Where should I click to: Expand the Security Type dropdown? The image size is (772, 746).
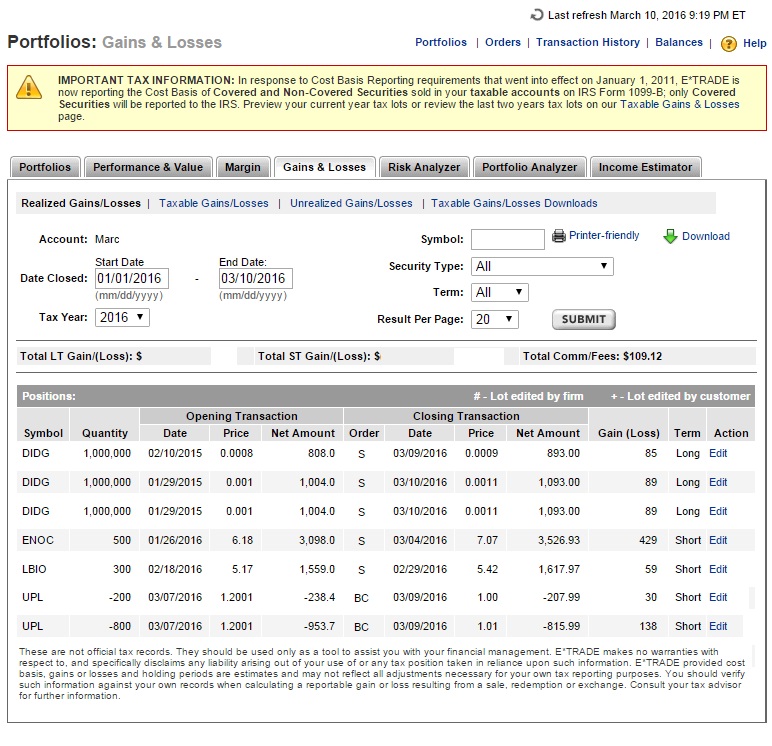click(541, 267)
